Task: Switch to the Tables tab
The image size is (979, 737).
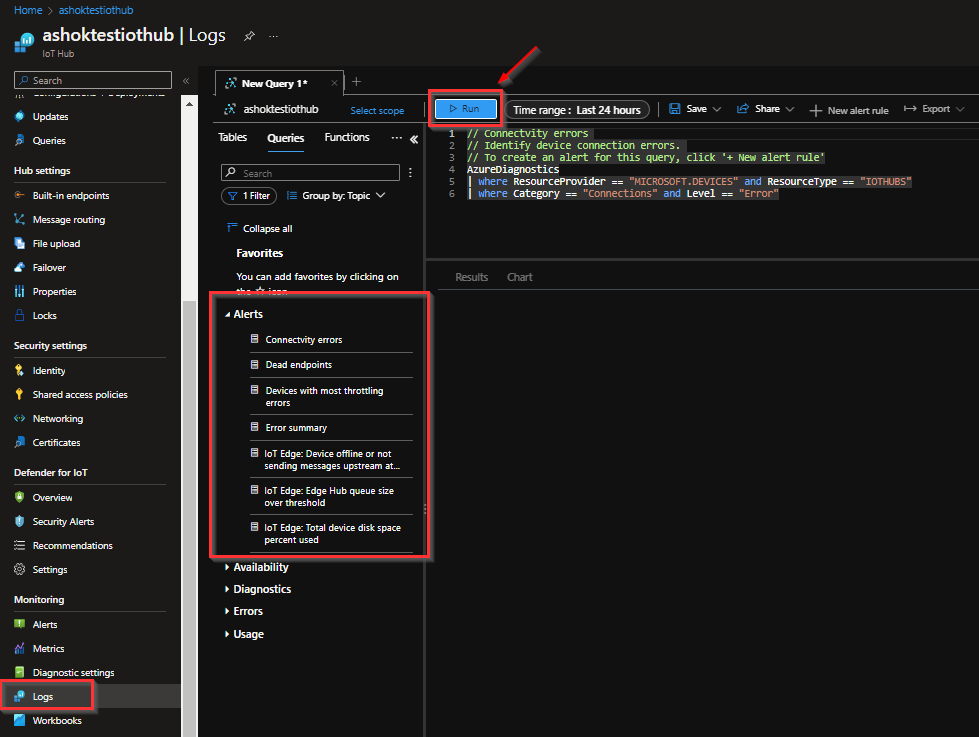Action: 232,137
